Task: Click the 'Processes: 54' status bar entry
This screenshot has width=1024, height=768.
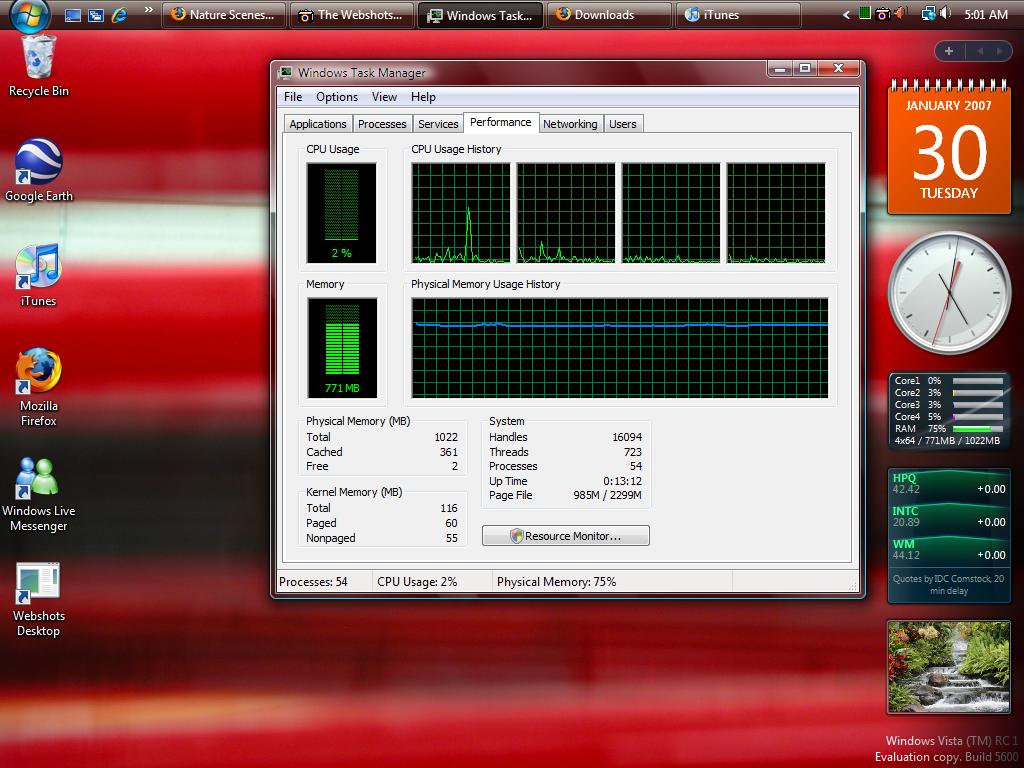Action: click(313, 582)
